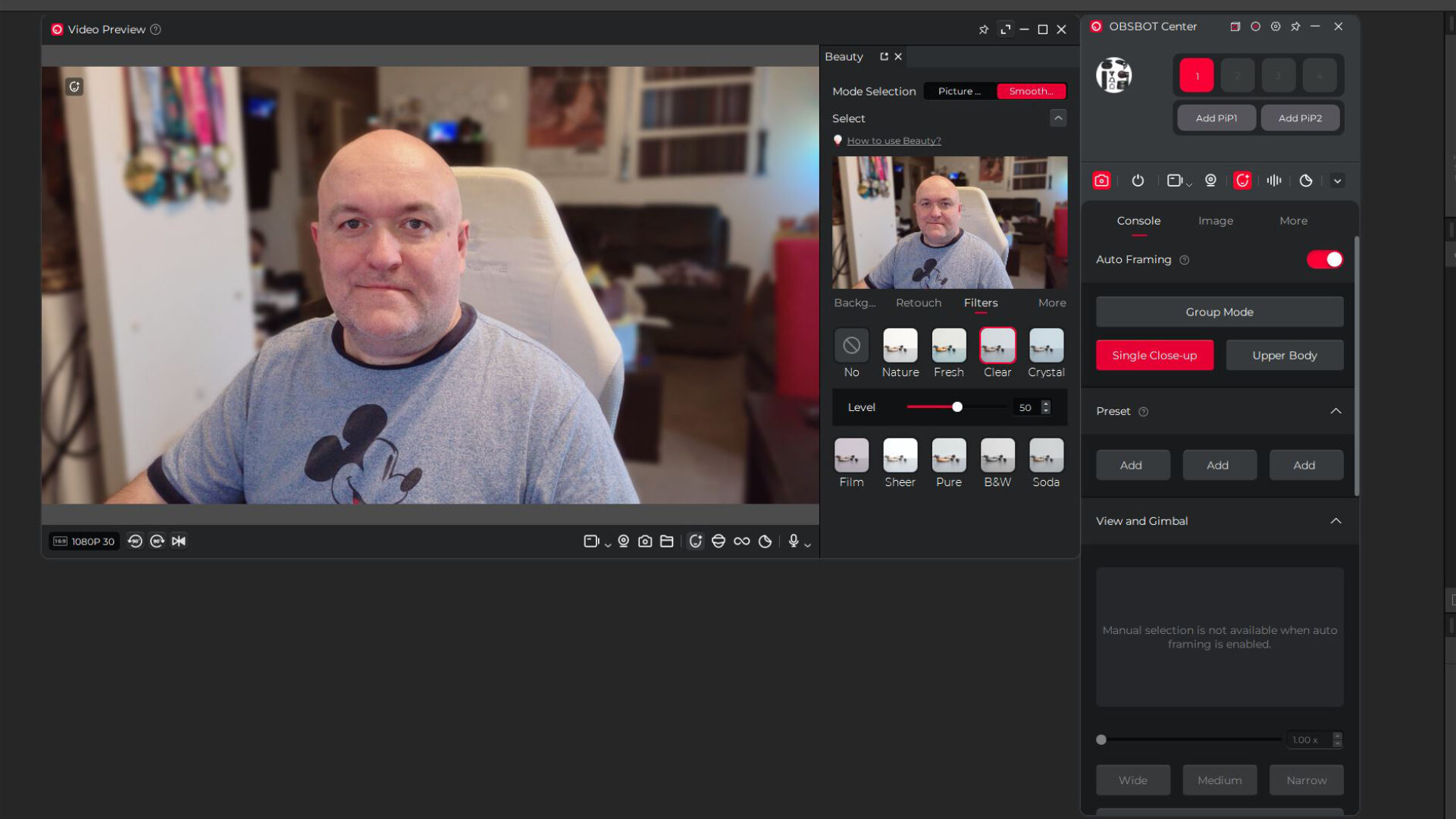
Task: Switch to the Image tab
Action: [1216, 221]
